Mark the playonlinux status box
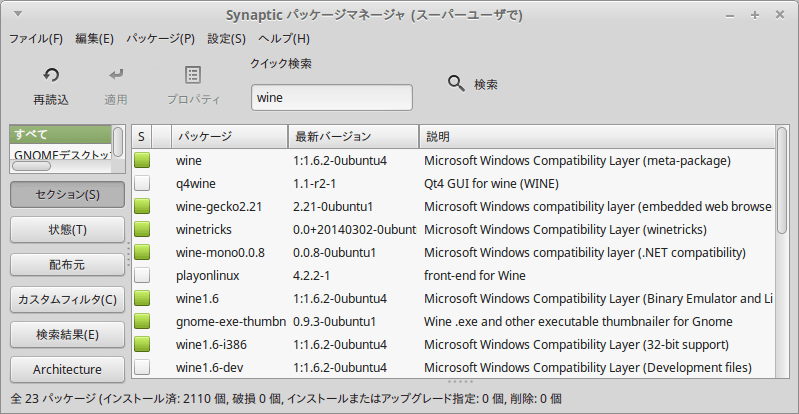 pyautogui.click(x=142, y=275)
